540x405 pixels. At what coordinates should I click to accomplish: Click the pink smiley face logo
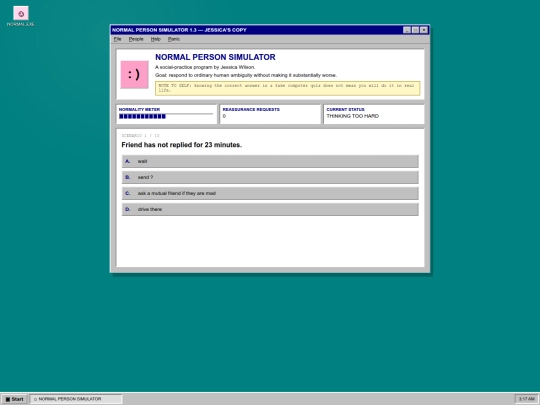[x=134, y=74]
